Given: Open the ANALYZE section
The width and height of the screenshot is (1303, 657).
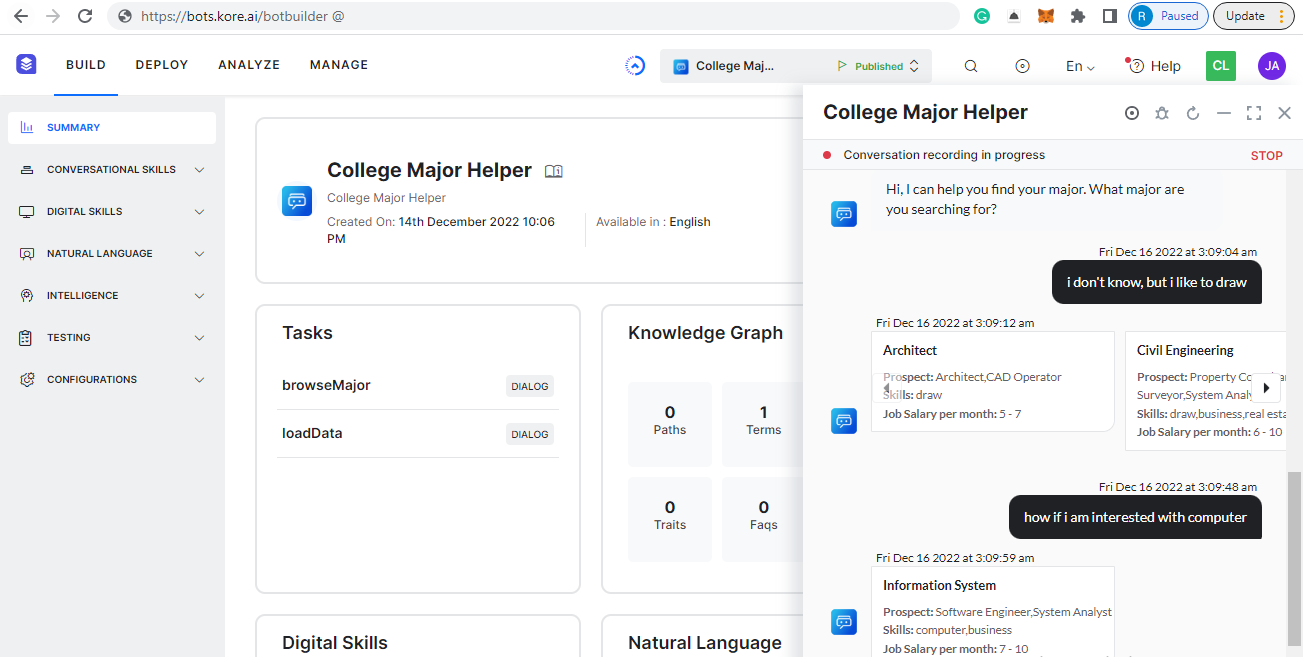Looking at the screenshot, I should pyautogui.click(x=248, y=64).
